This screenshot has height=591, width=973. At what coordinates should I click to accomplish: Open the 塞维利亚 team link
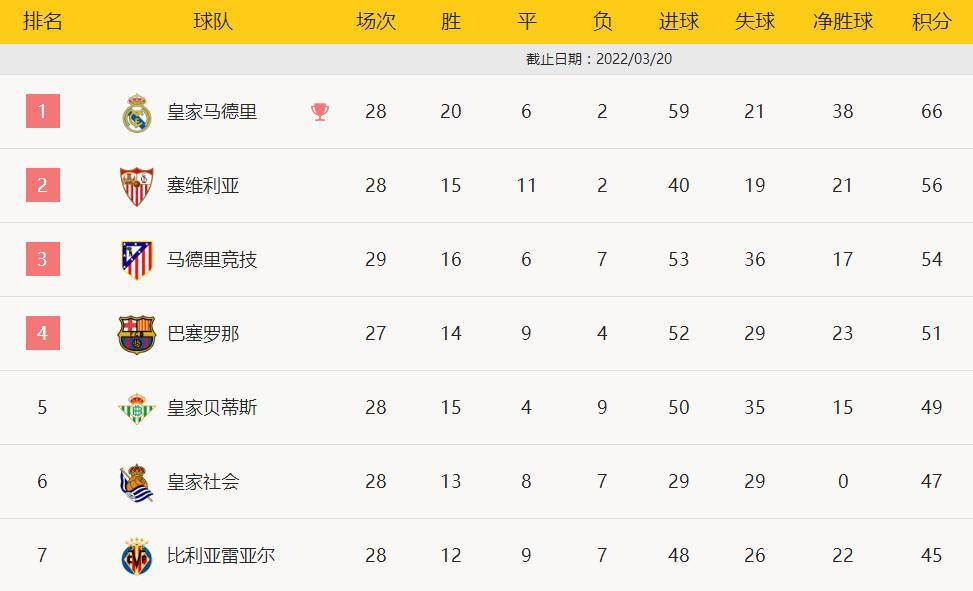203,186
